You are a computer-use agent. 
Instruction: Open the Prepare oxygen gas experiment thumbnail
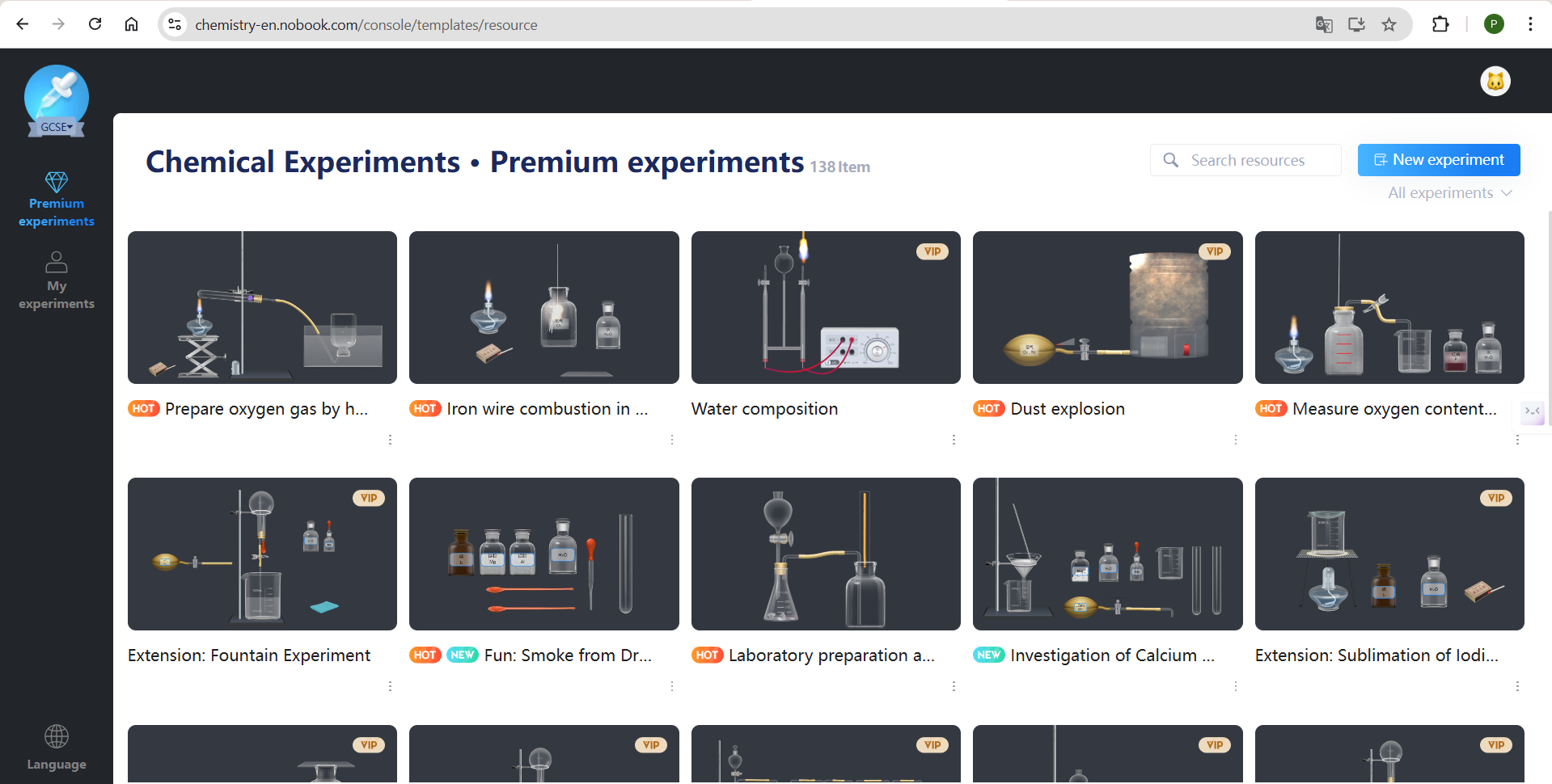point(262,307)
